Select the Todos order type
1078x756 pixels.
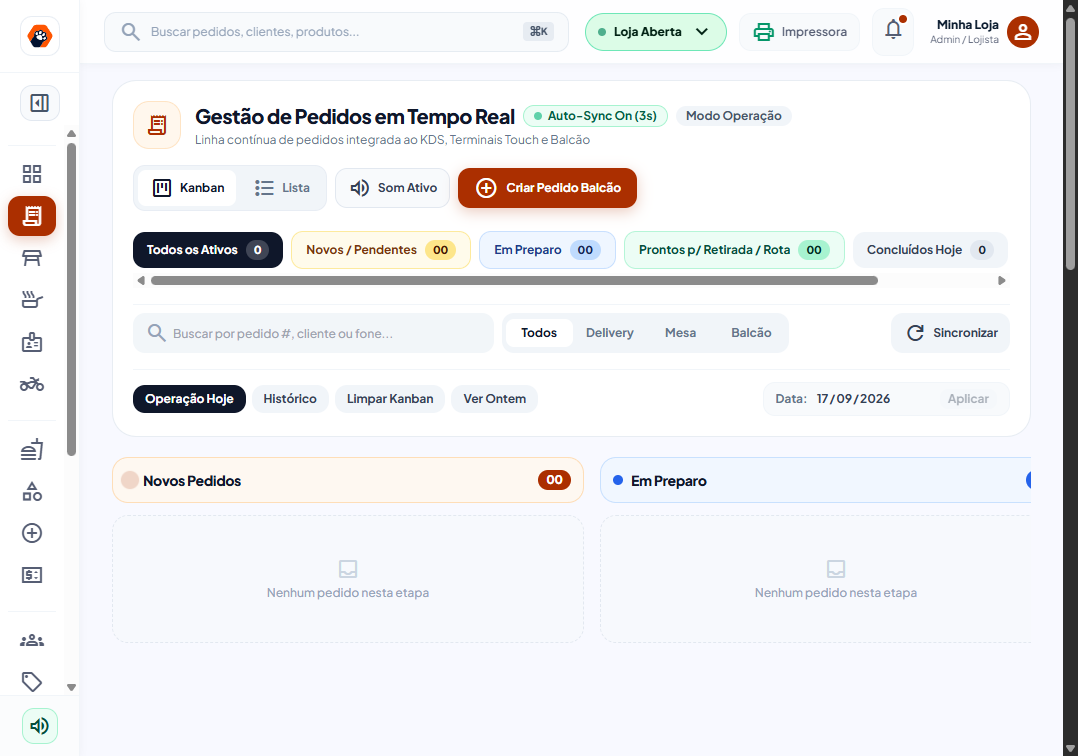pyautogui.click(x=539, y=333)
